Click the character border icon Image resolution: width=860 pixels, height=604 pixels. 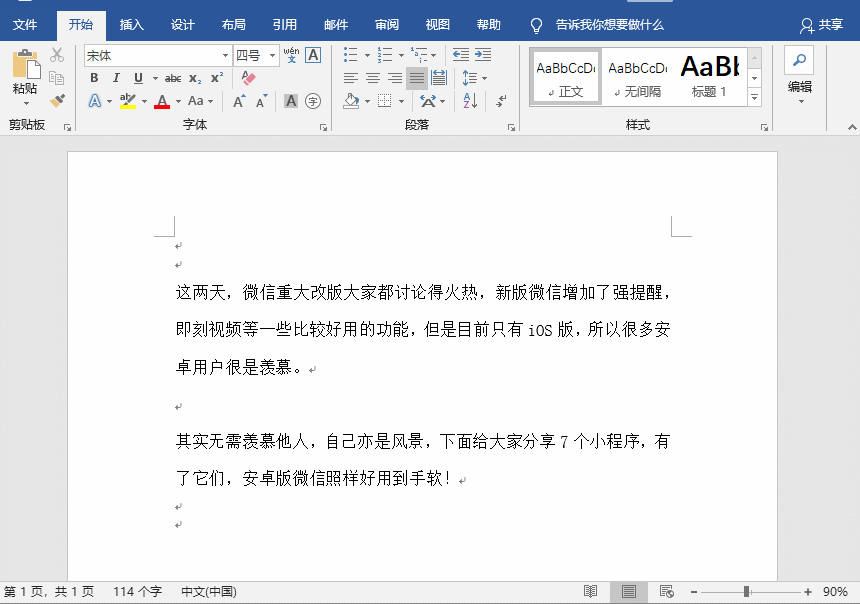[x=313, y=55]
